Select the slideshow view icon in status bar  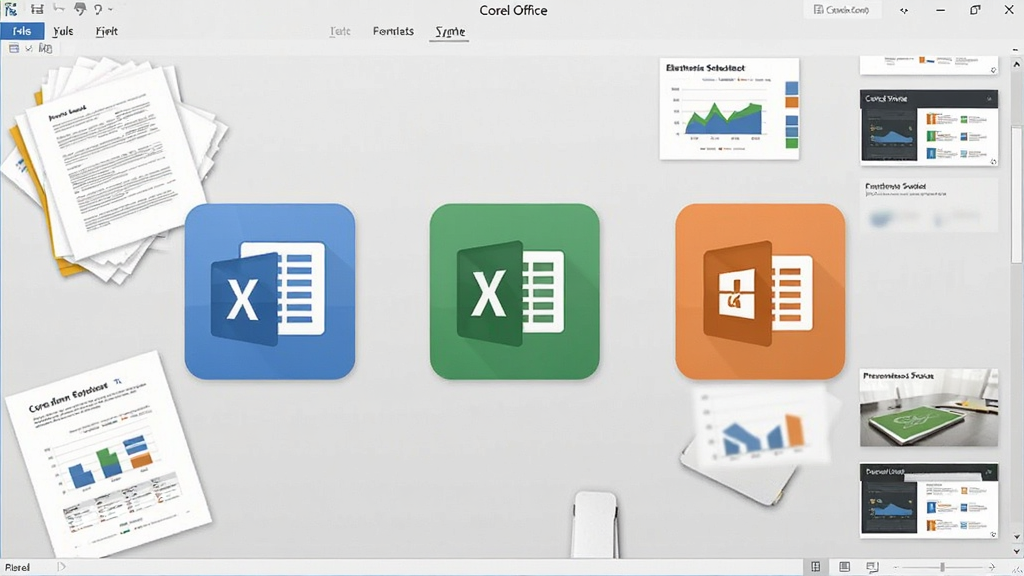[872, 566]
